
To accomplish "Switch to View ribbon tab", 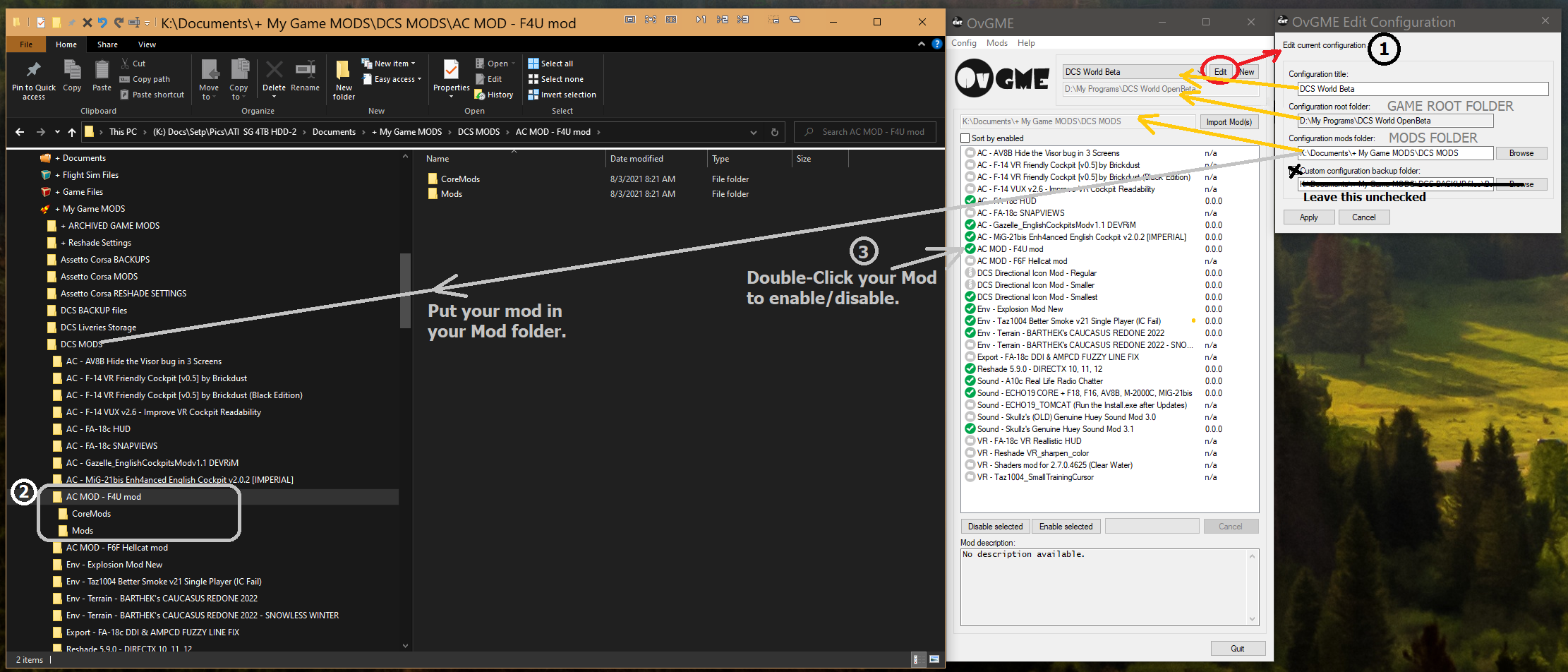I will (147, 44).
